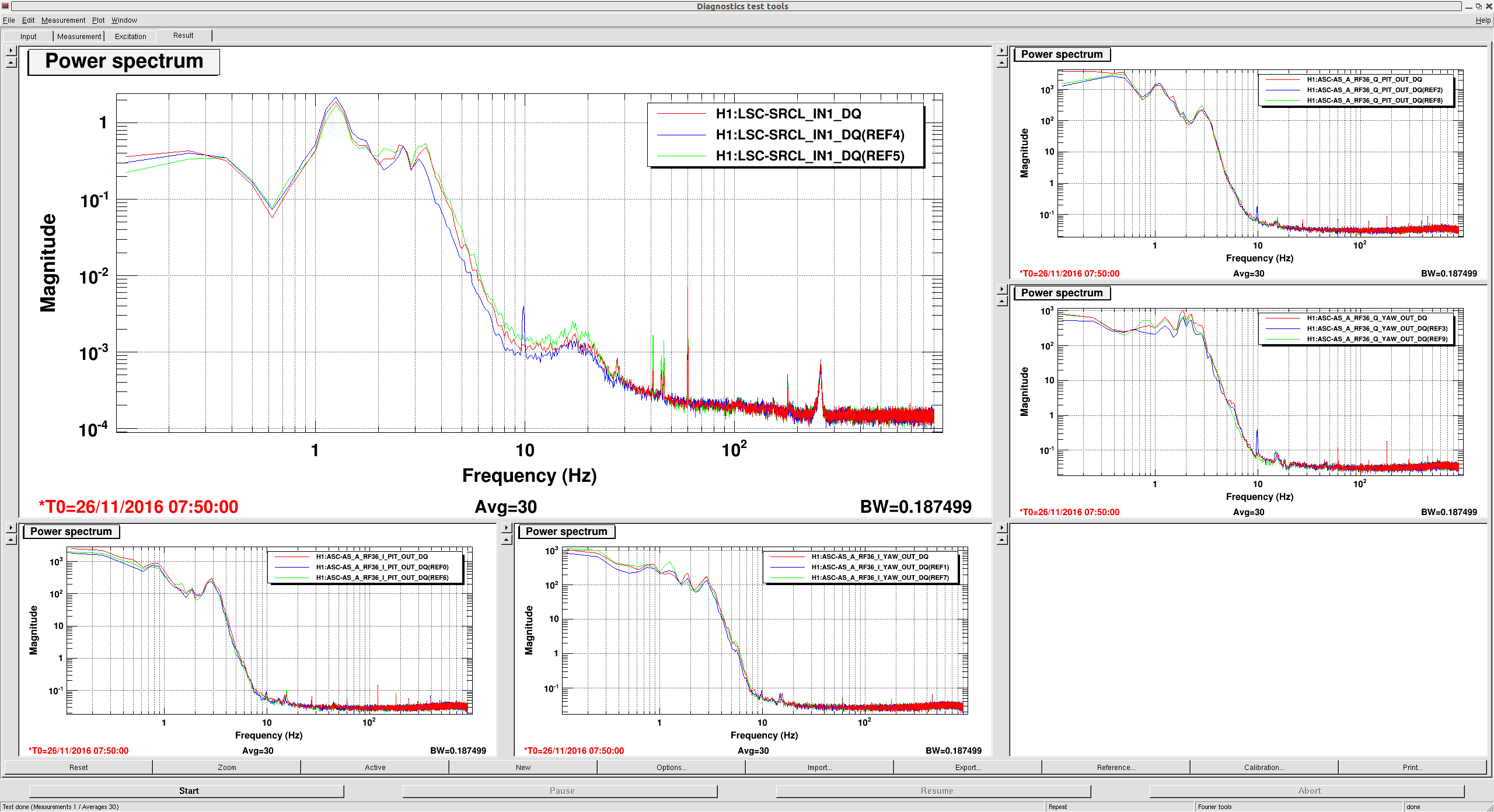Click the right-arrow button beside the RF36_I_PIT plot
Image resolution: width=1494 pixels, height=812 pixels.
11,528
